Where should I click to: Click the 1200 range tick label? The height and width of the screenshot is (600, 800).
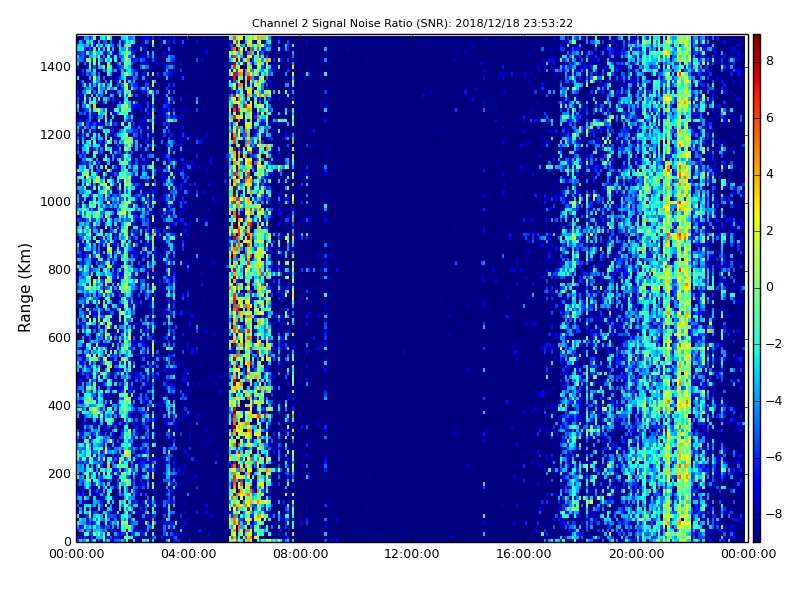[x=56, y=135]
